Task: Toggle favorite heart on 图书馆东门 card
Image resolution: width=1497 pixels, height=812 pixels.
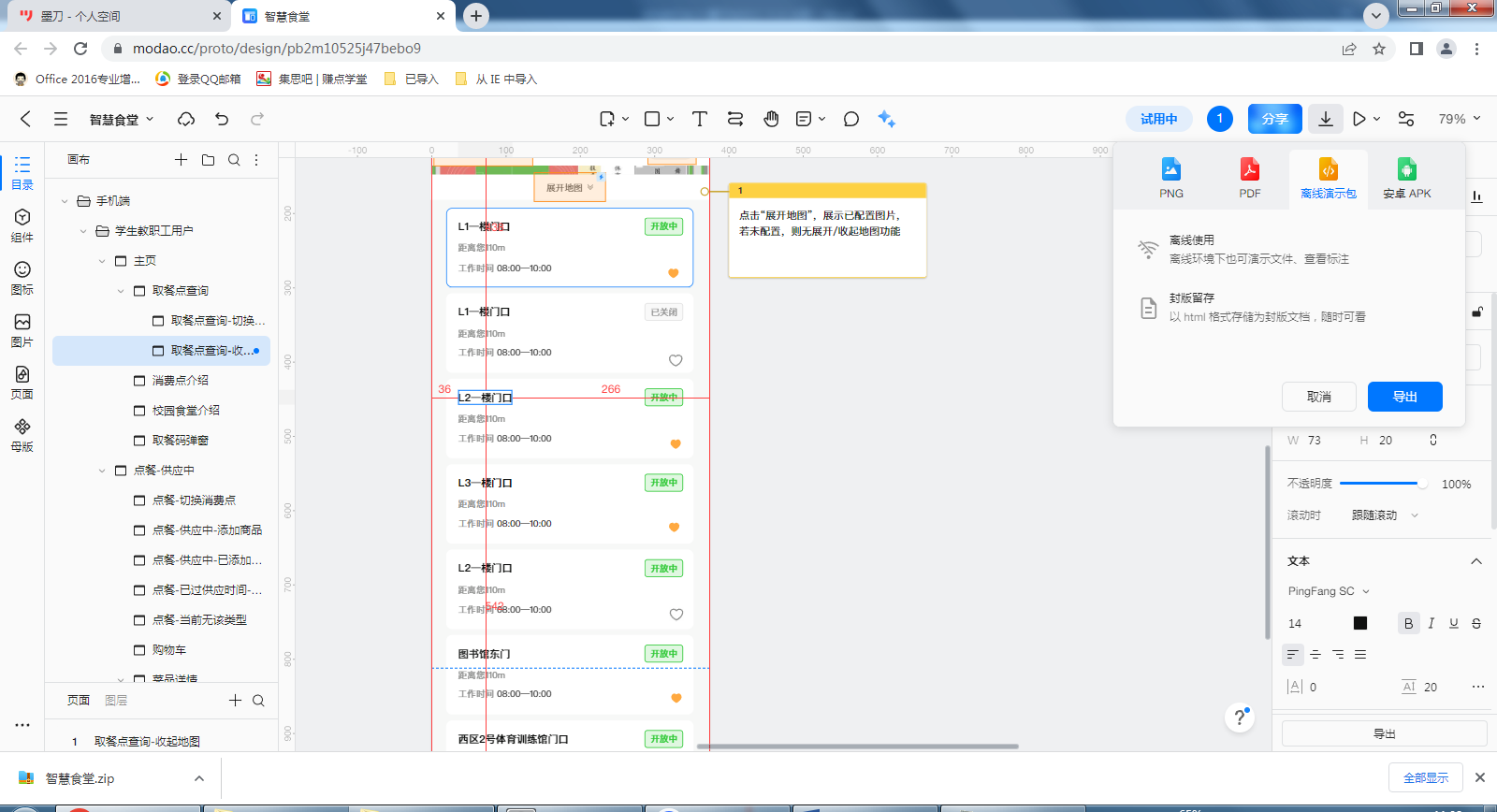Action: coord(676,698)
